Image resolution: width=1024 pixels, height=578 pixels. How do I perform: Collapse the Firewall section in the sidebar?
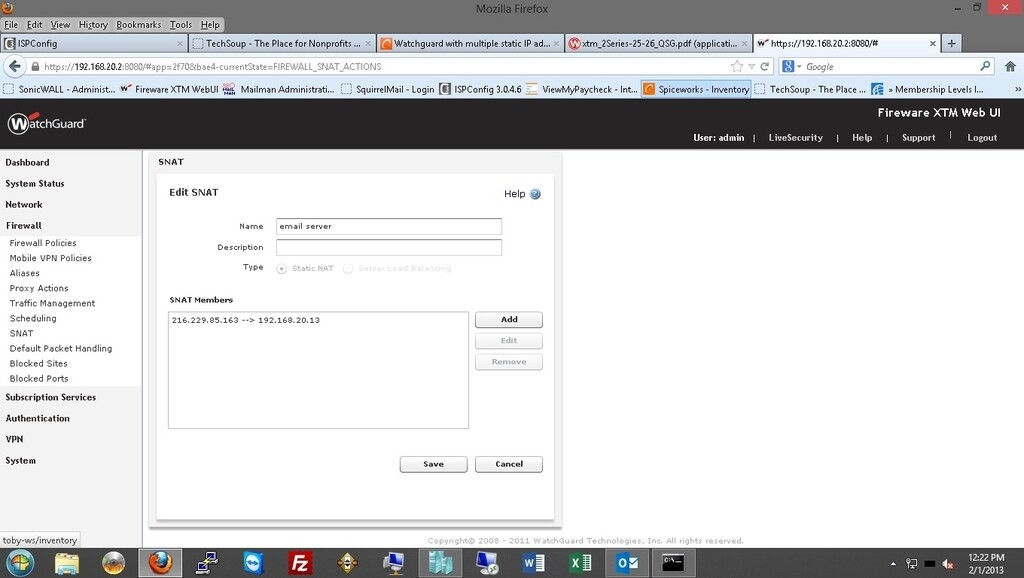24,225
